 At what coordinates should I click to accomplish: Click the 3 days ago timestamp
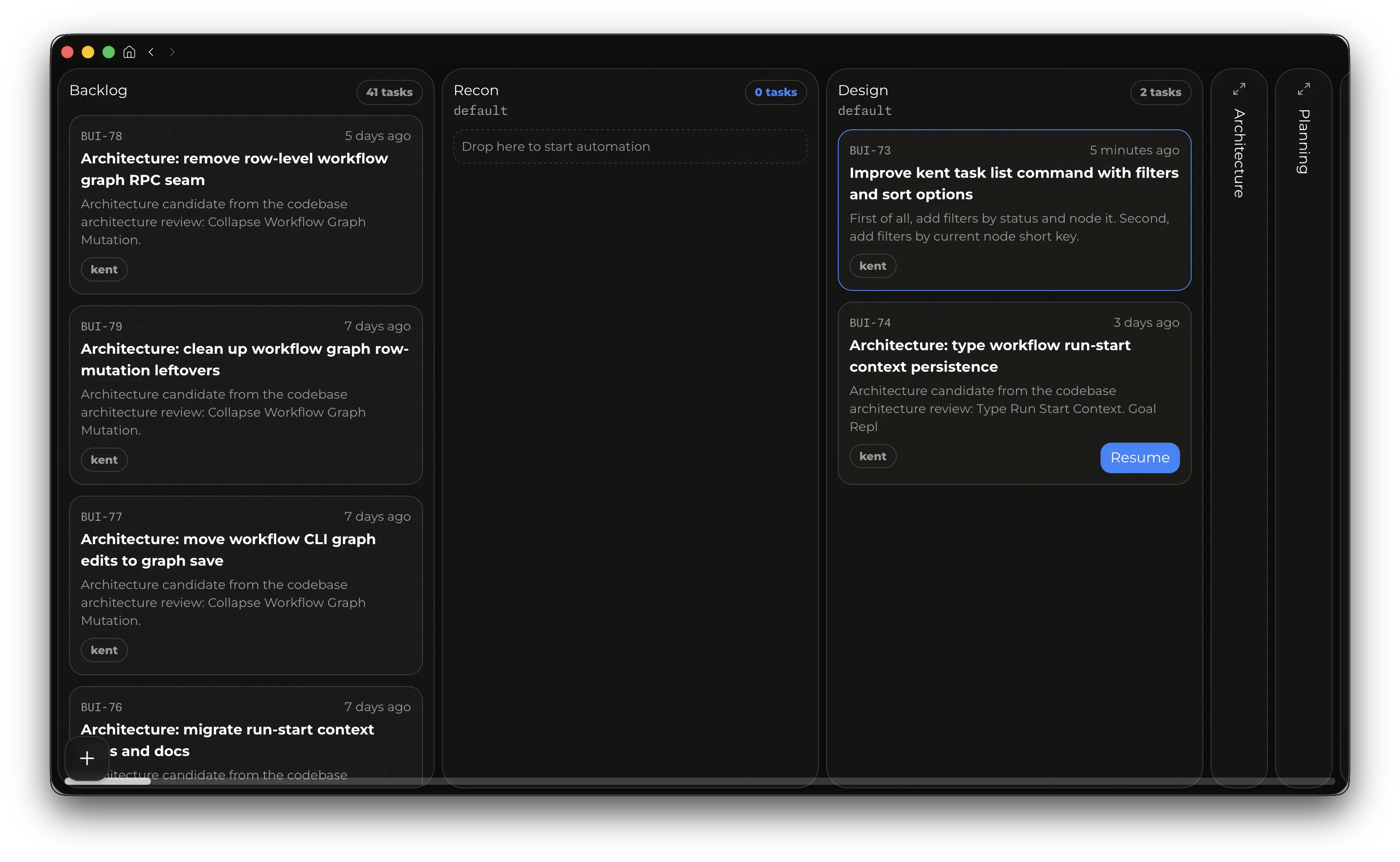(x=1146, y=323)
